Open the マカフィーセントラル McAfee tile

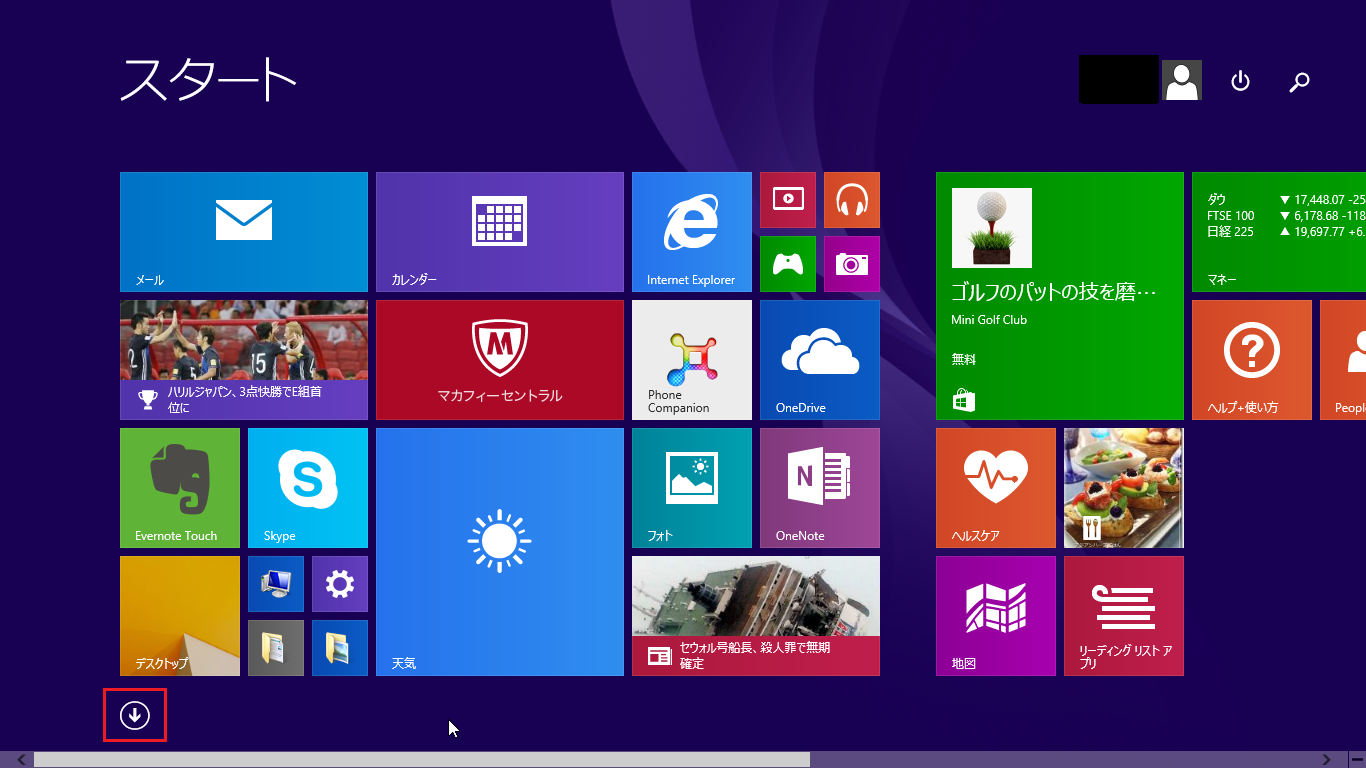500,360
